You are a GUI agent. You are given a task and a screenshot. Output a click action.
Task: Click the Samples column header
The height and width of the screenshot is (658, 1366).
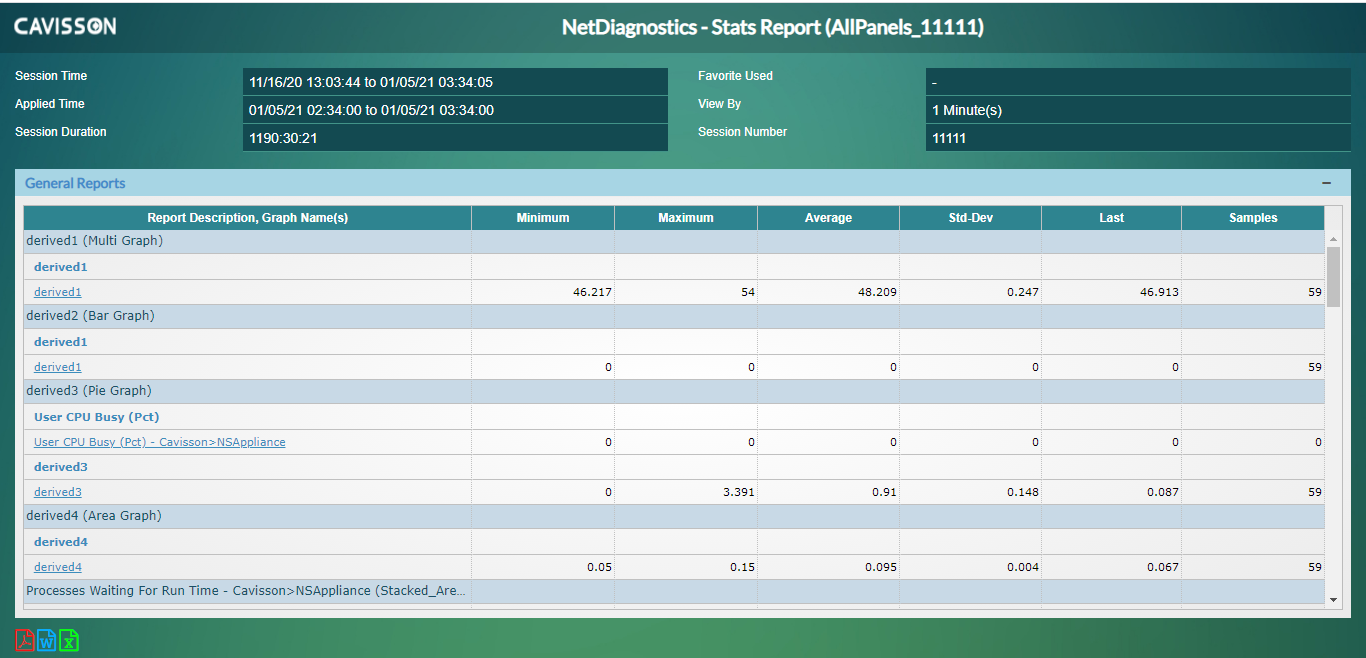[x=1253, y=218]
